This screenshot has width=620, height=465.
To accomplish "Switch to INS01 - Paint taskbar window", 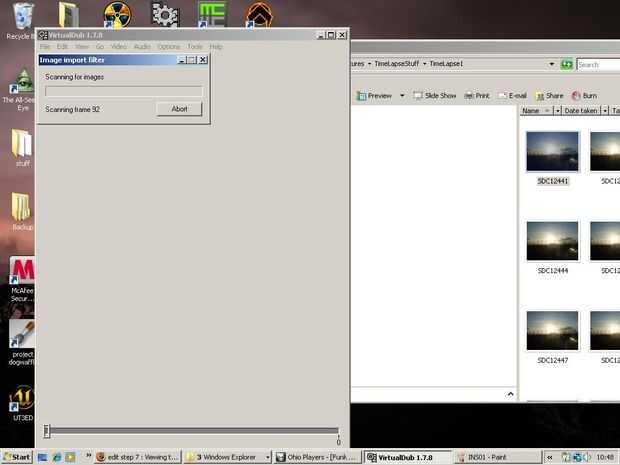I will (497, 457).
